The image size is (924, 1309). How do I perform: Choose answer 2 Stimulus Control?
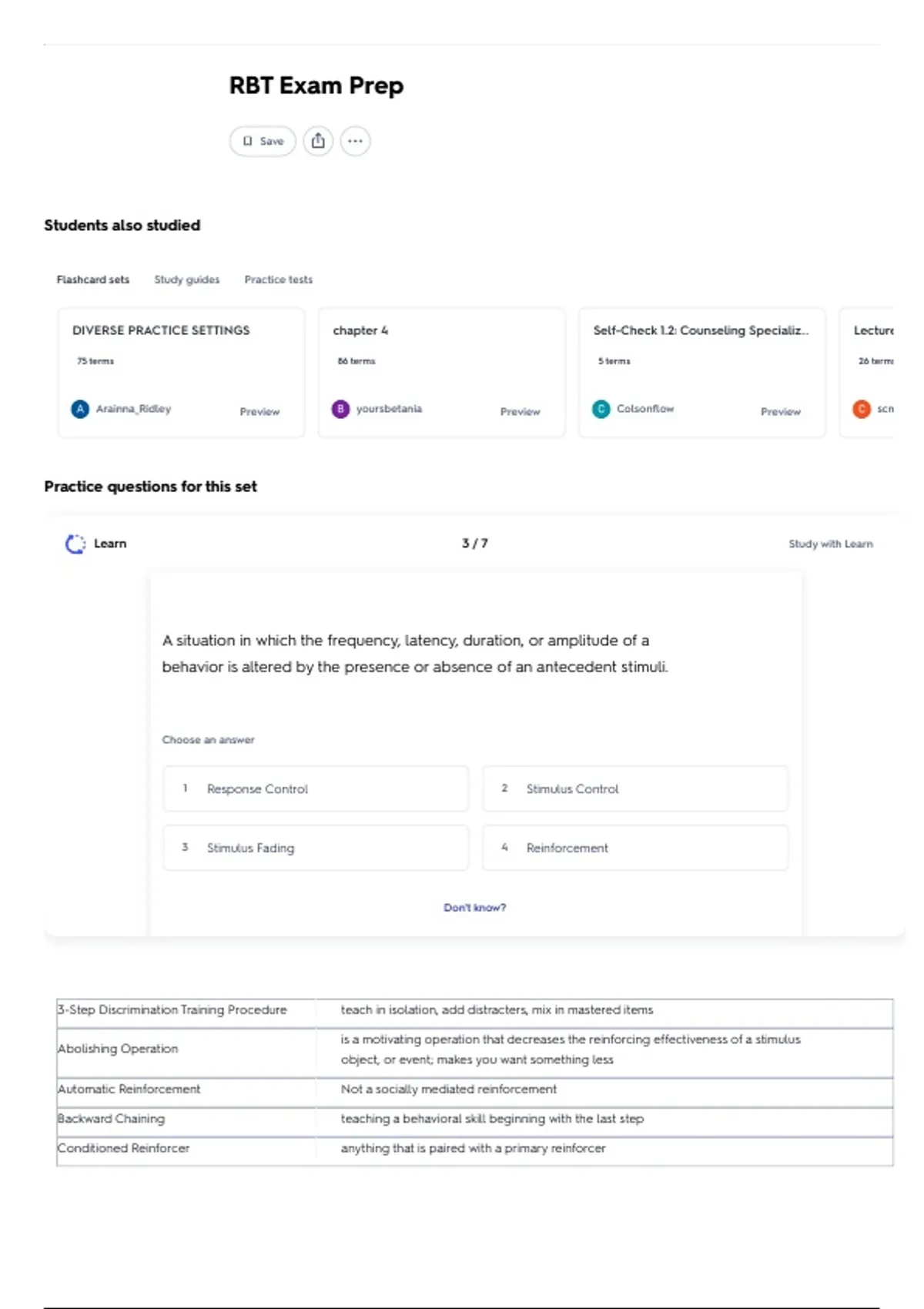635,788
